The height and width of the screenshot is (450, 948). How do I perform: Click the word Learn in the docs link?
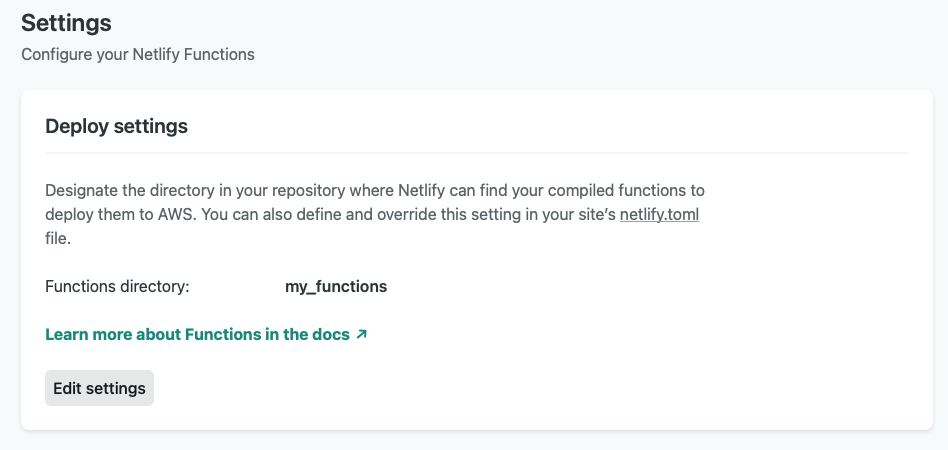click(66, 335)
